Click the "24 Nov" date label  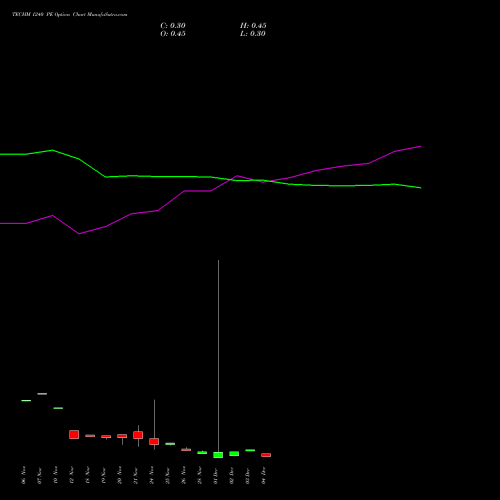(x=151, y=475)
